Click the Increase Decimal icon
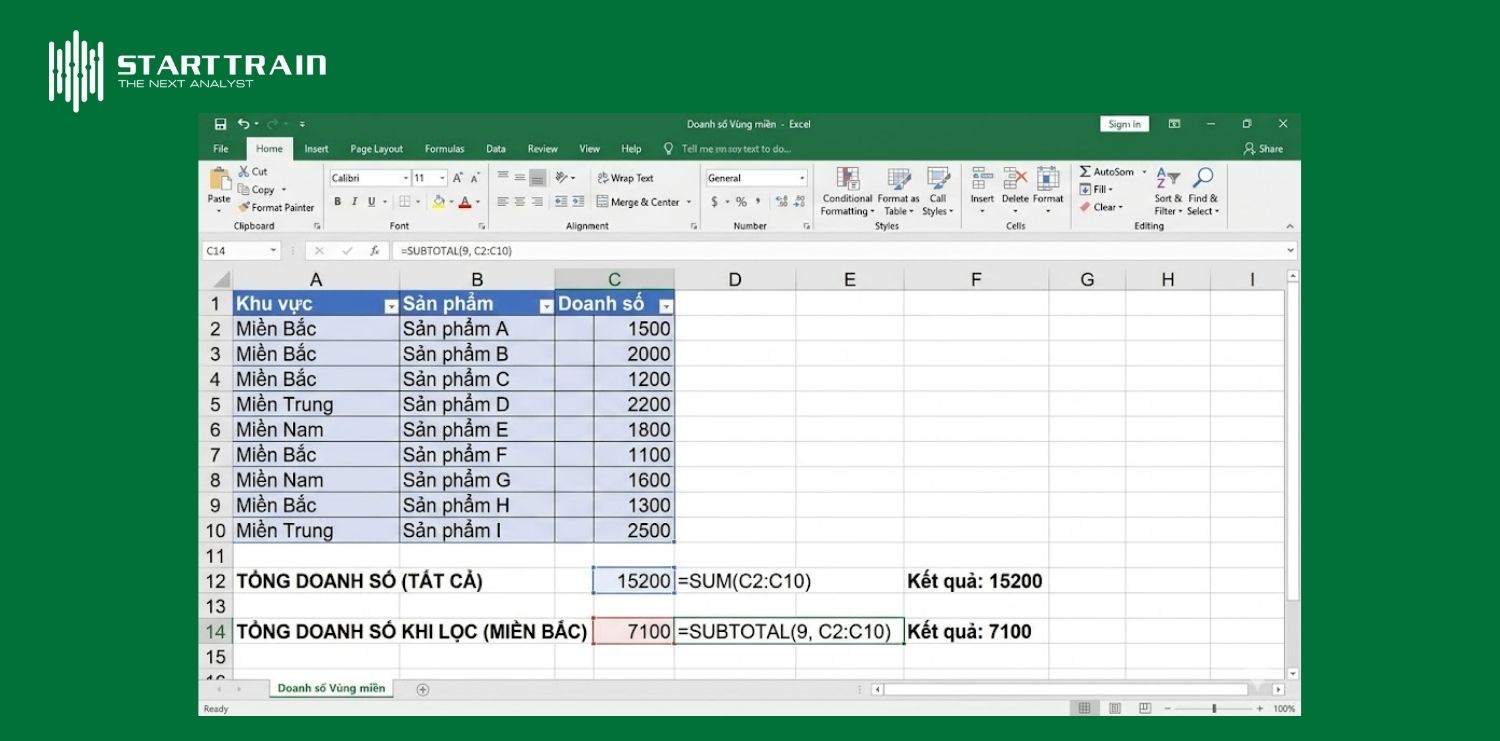The height and width of the screenshot is (741, 1500). 782,201
